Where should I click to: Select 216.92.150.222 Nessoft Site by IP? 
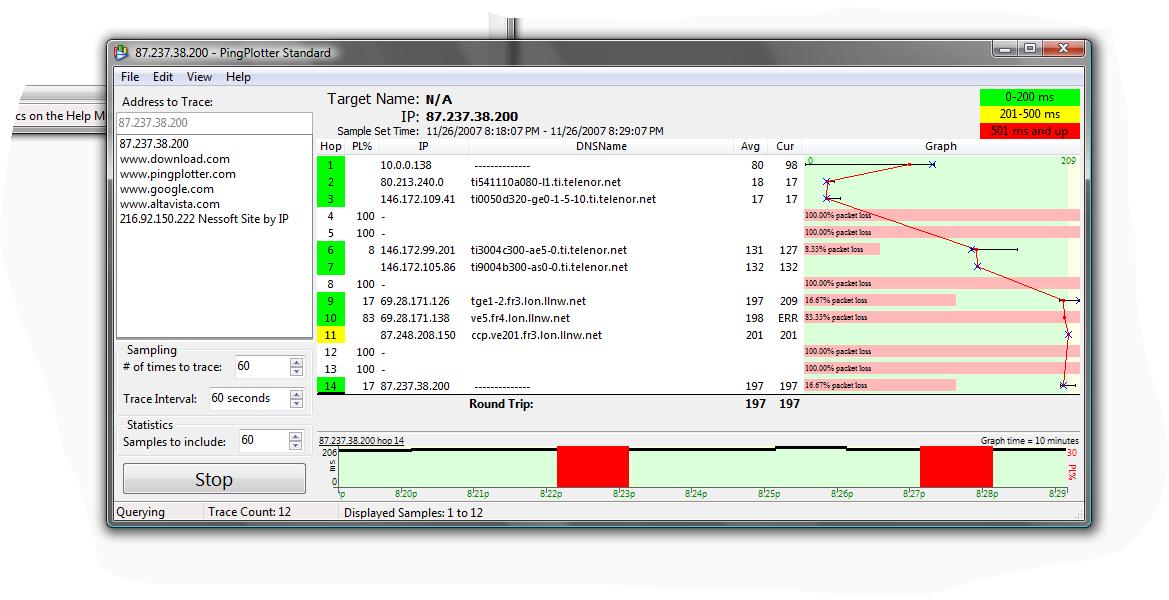click(204, 218)
